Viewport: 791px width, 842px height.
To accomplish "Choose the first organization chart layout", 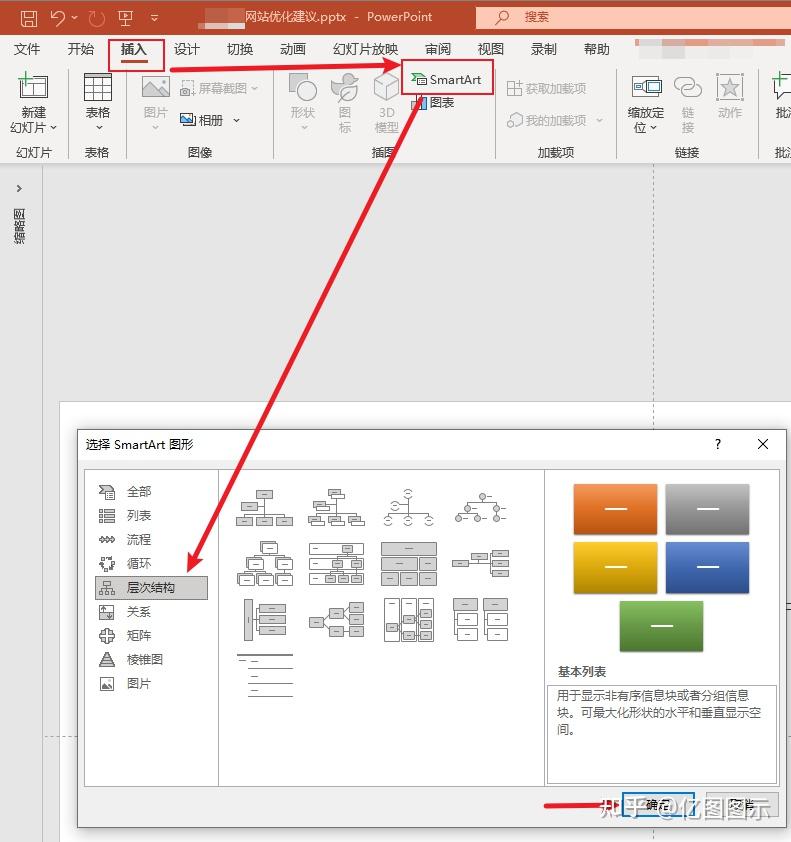I will 265,507.
